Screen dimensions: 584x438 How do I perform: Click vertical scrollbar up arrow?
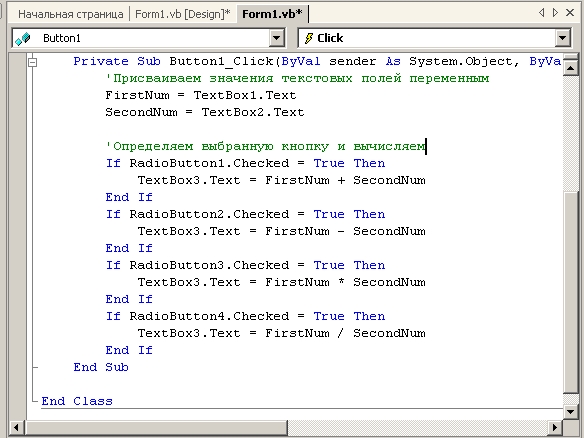pyautogui.click(x=570, y=68)
